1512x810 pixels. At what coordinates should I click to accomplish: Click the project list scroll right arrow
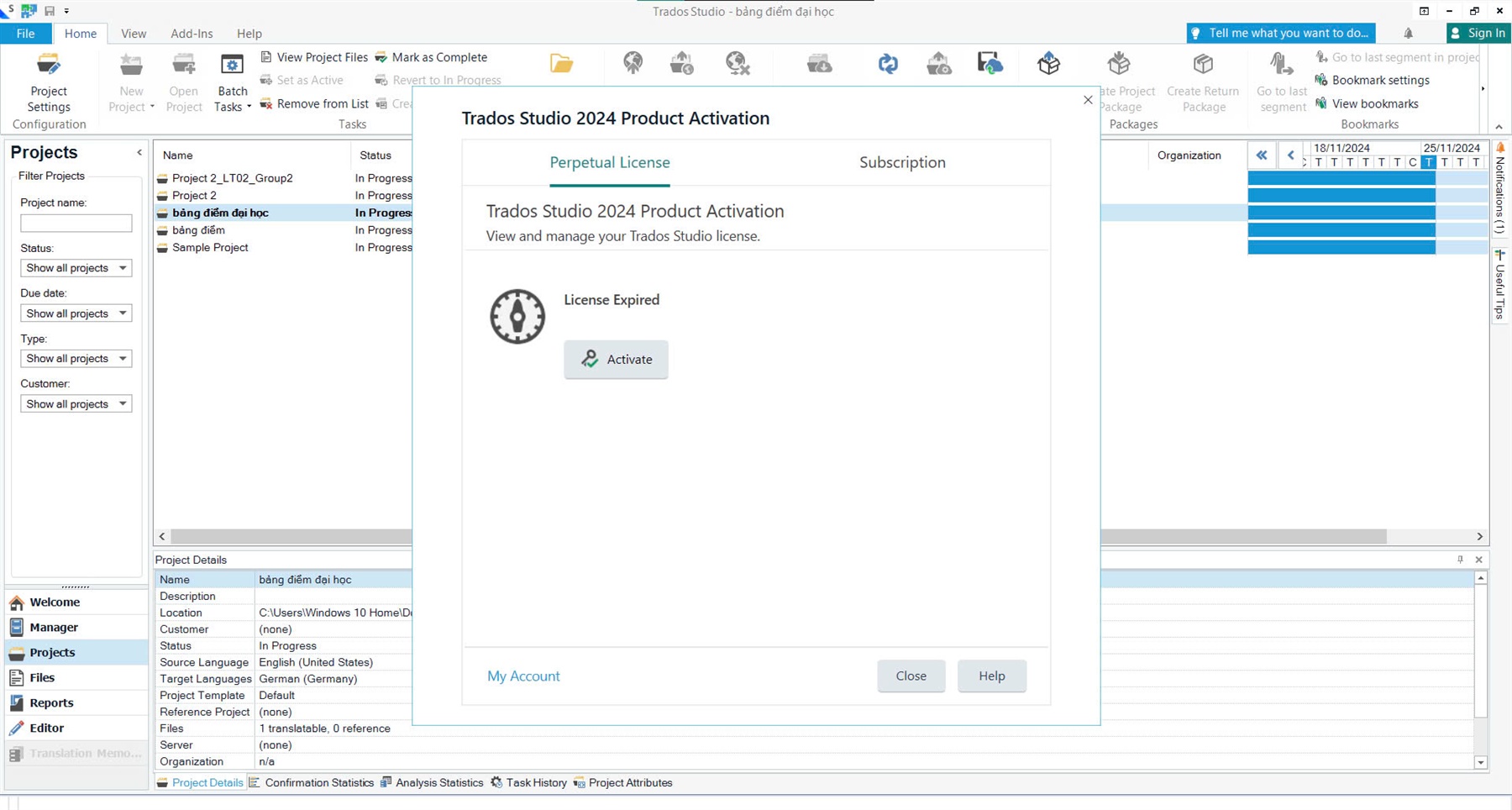coord(1480,536)
